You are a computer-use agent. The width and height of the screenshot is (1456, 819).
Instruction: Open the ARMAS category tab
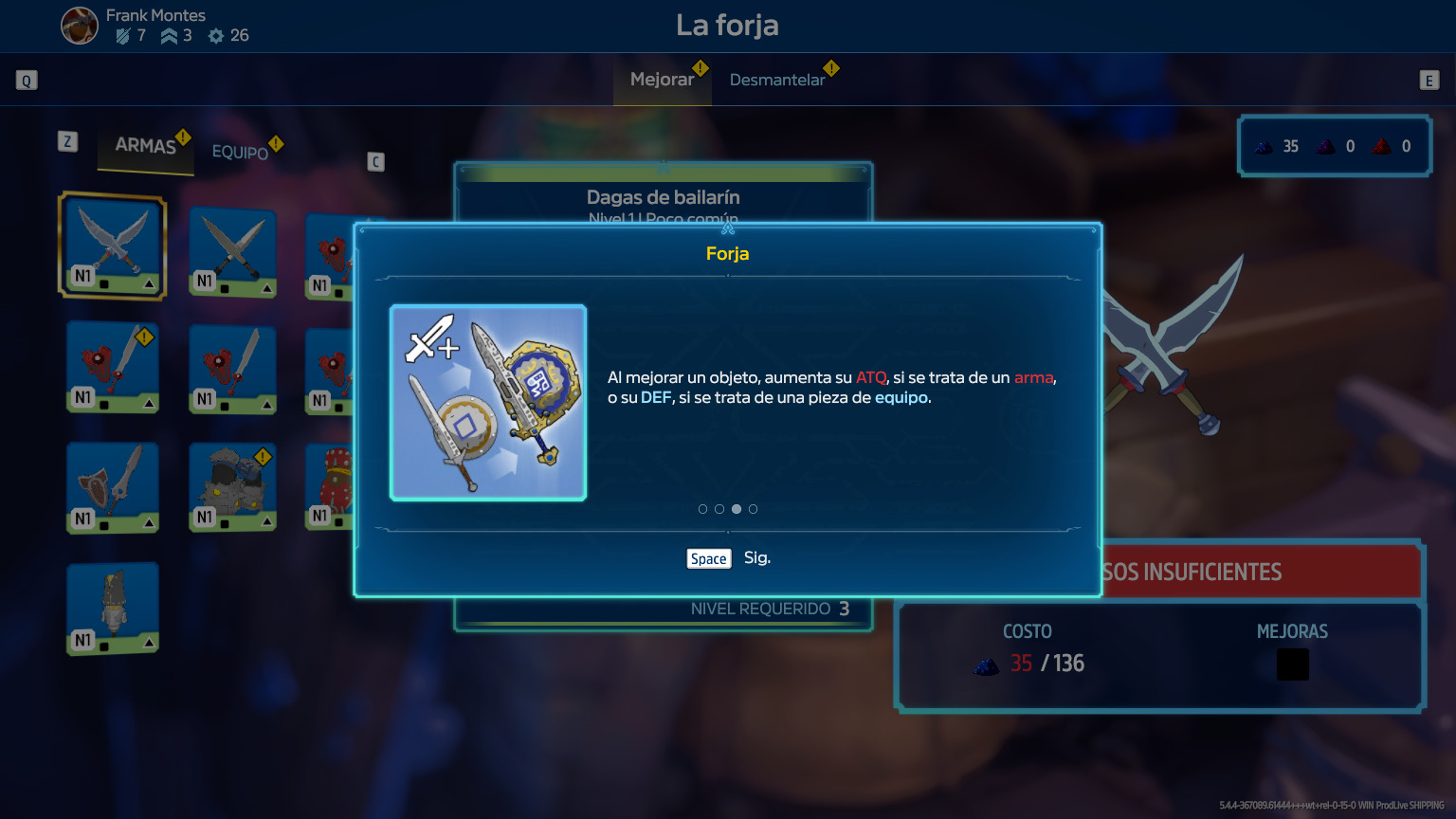click(146, 146)
